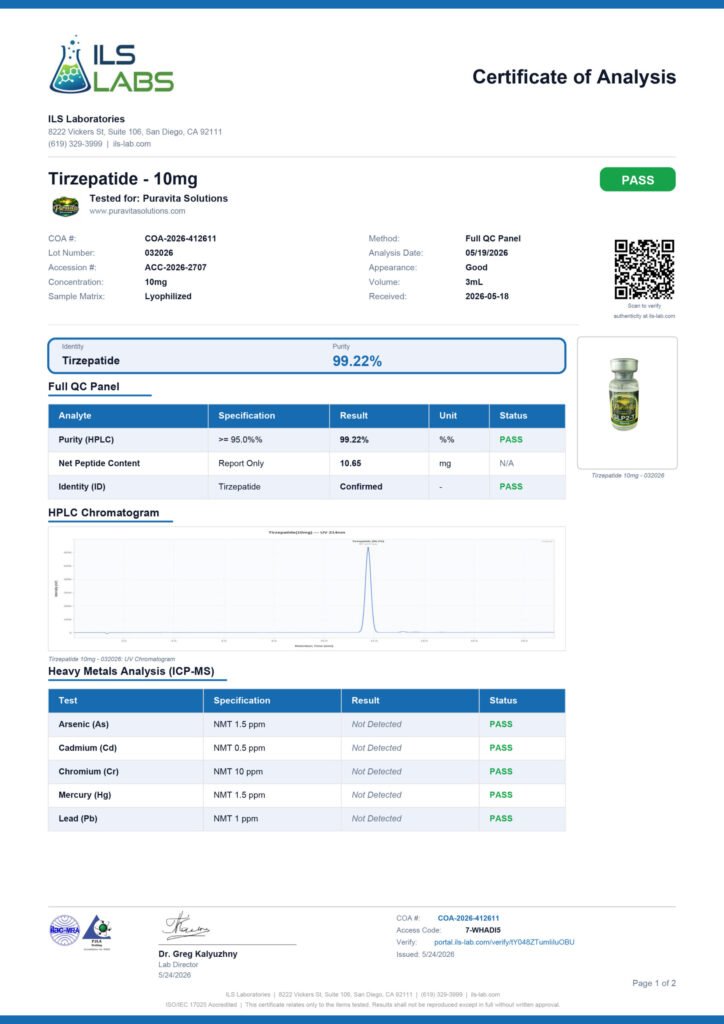The image size is (724, 1024).
Task: Open the portal.ils-lab.com verify link
Action: (504, 942)
